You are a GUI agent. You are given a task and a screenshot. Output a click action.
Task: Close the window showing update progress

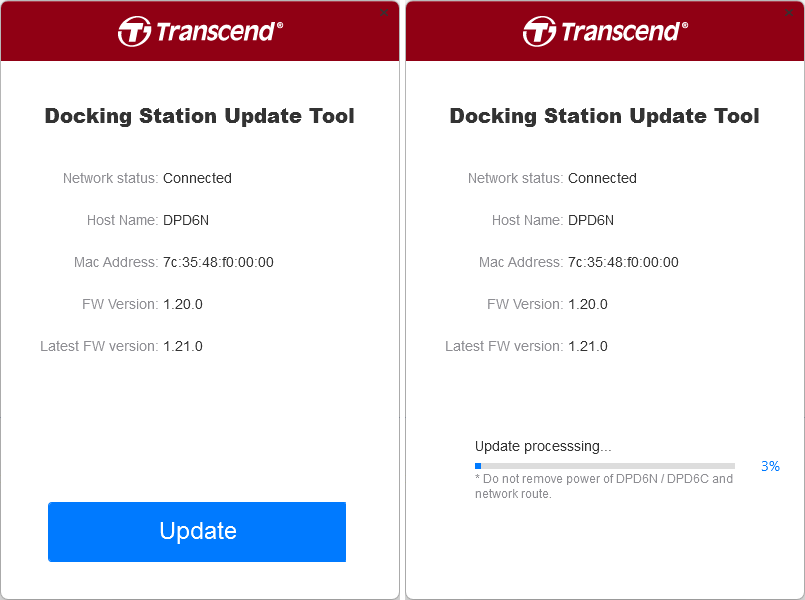[789, 13]
